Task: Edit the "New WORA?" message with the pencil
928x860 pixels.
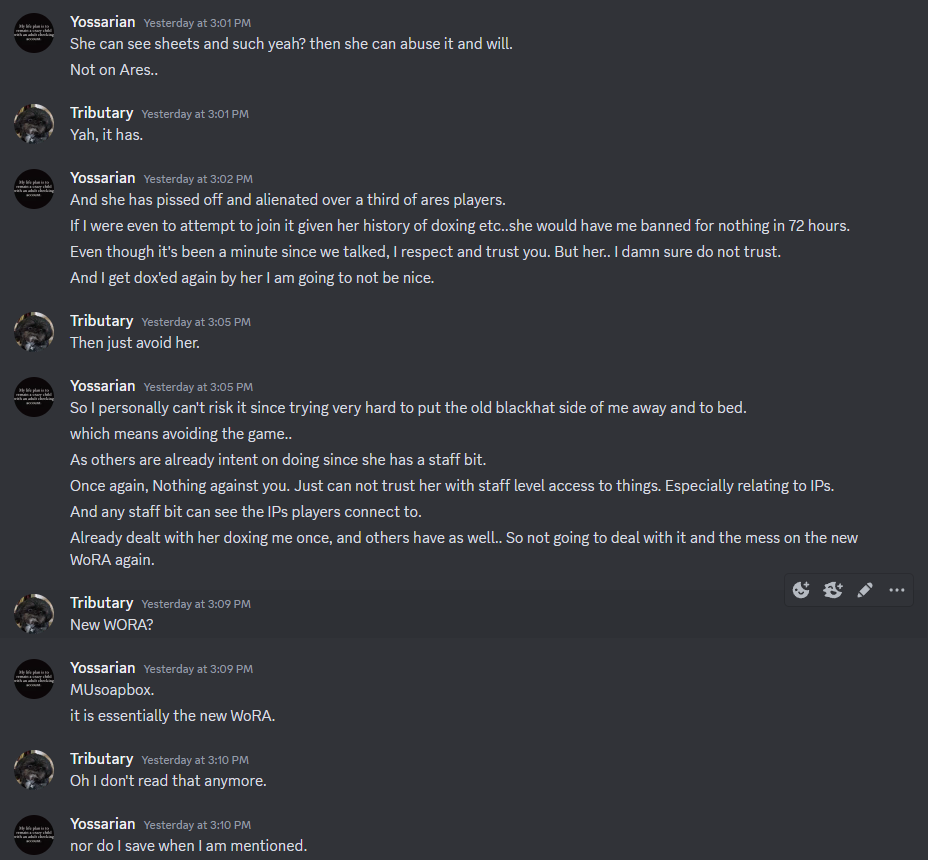Action: click(x=865, y=590)
